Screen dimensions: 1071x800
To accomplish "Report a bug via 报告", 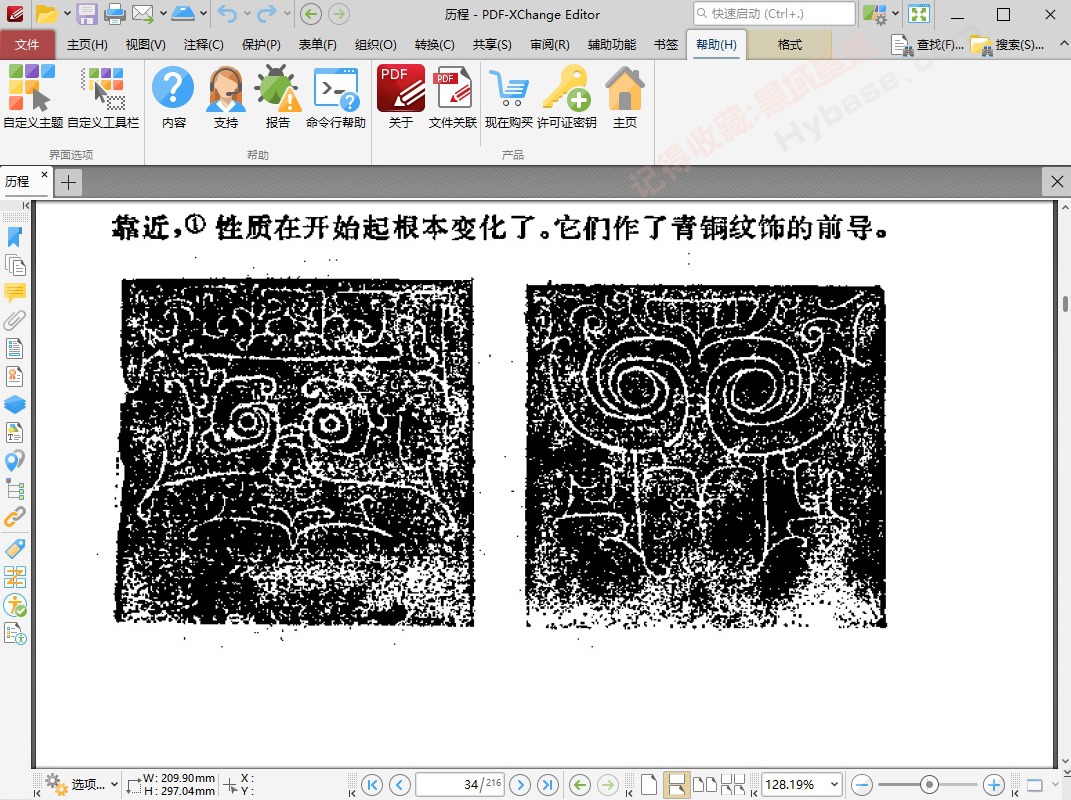I will [x=277, y=97].
